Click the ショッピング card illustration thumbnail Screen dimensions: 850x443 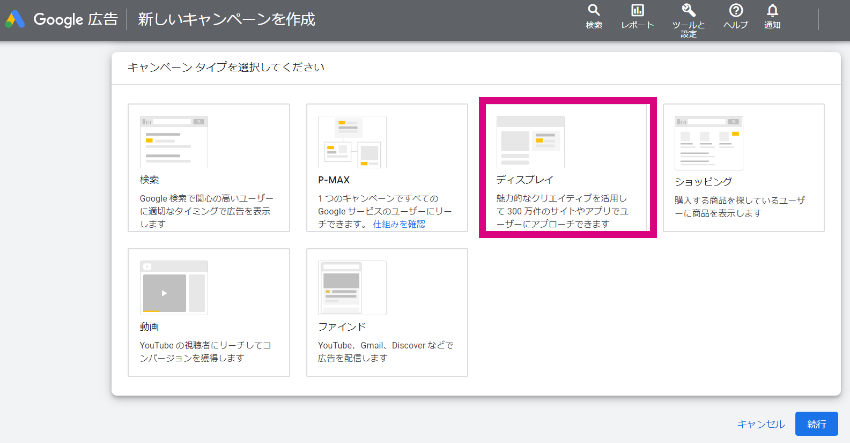709,143
